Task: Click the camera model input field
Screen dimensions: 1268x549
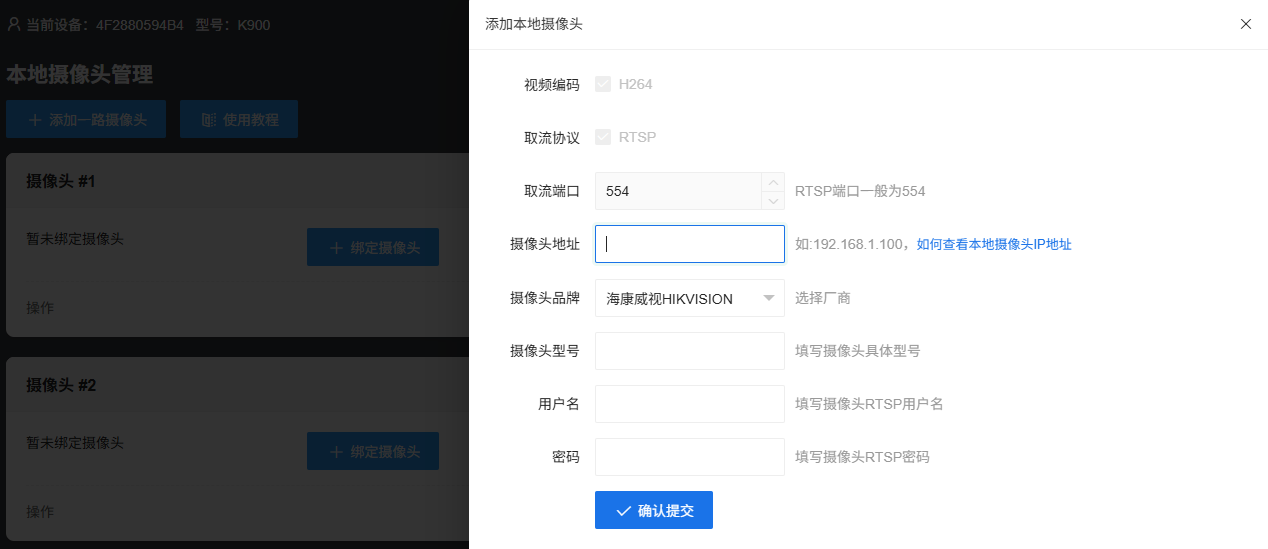Action: point(689,351)
